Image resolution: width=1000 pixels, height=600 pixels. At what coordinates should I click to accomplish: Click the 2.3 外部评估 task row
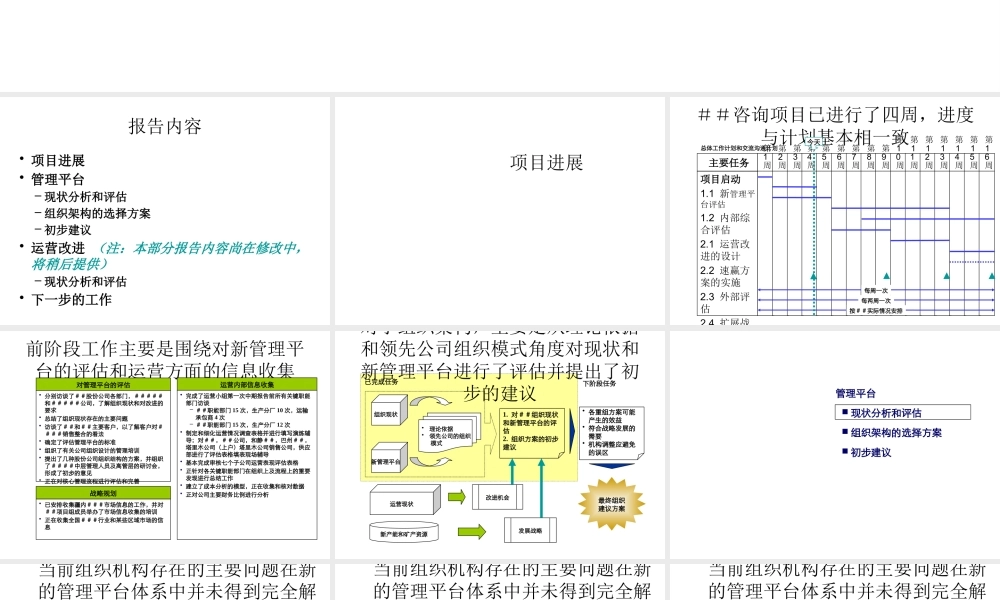point(725,302)
